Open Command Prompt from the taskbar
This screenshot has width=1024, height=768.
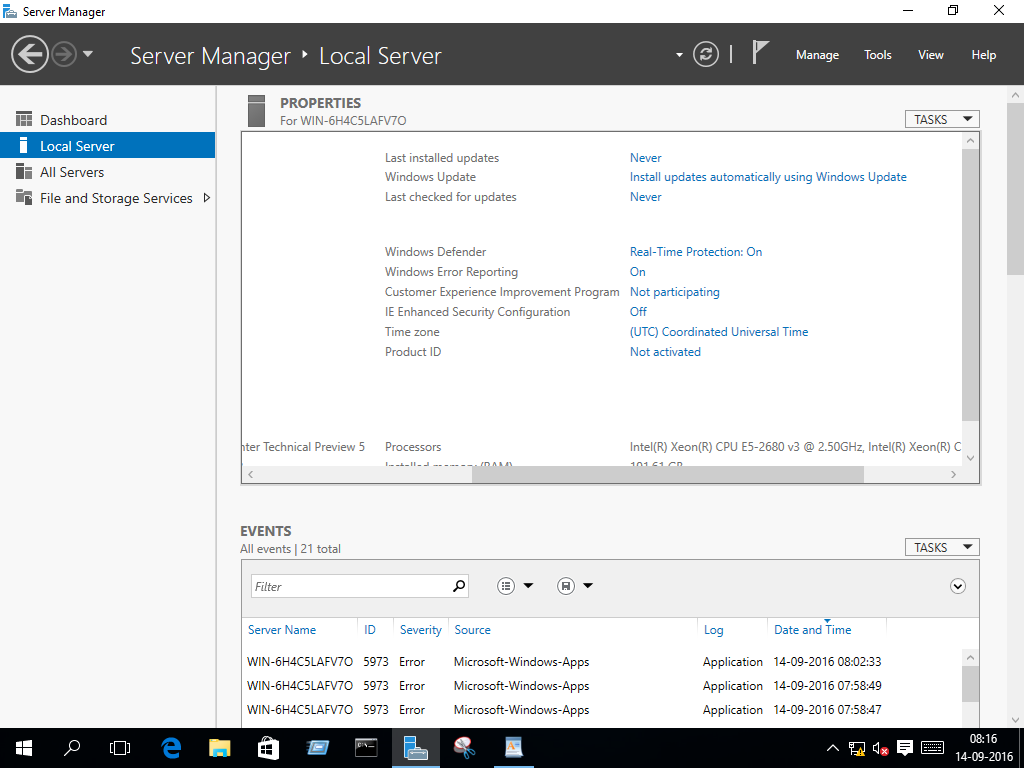pyautogui.click(x=366, y=748)
